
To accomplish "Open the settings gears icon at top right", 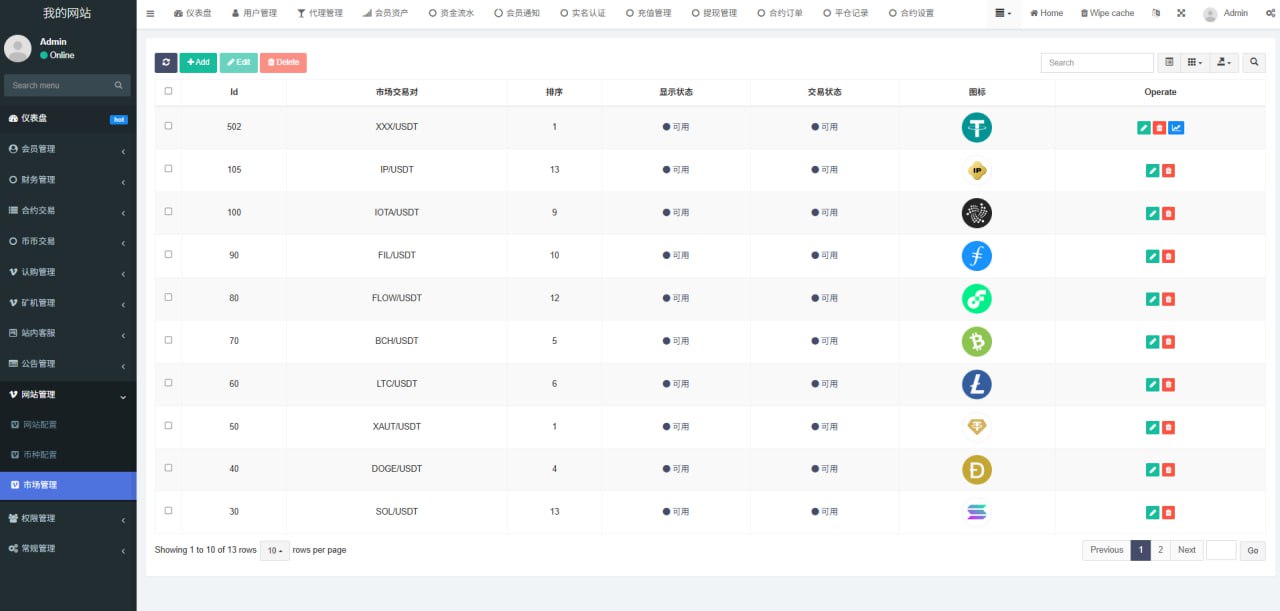I will (1270, 13).
